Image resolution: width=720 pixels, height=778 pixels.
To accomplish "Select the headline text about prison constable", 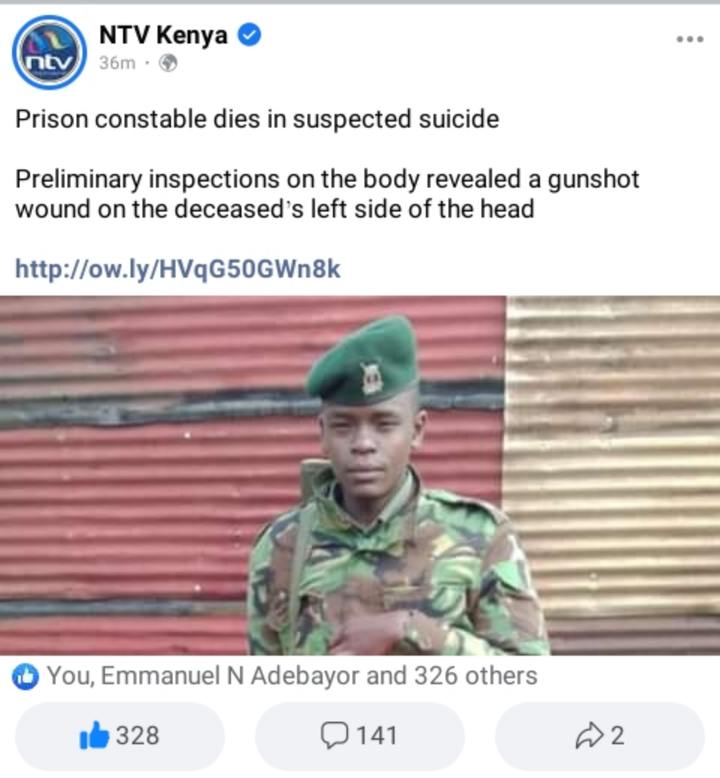I will (257, 119).
